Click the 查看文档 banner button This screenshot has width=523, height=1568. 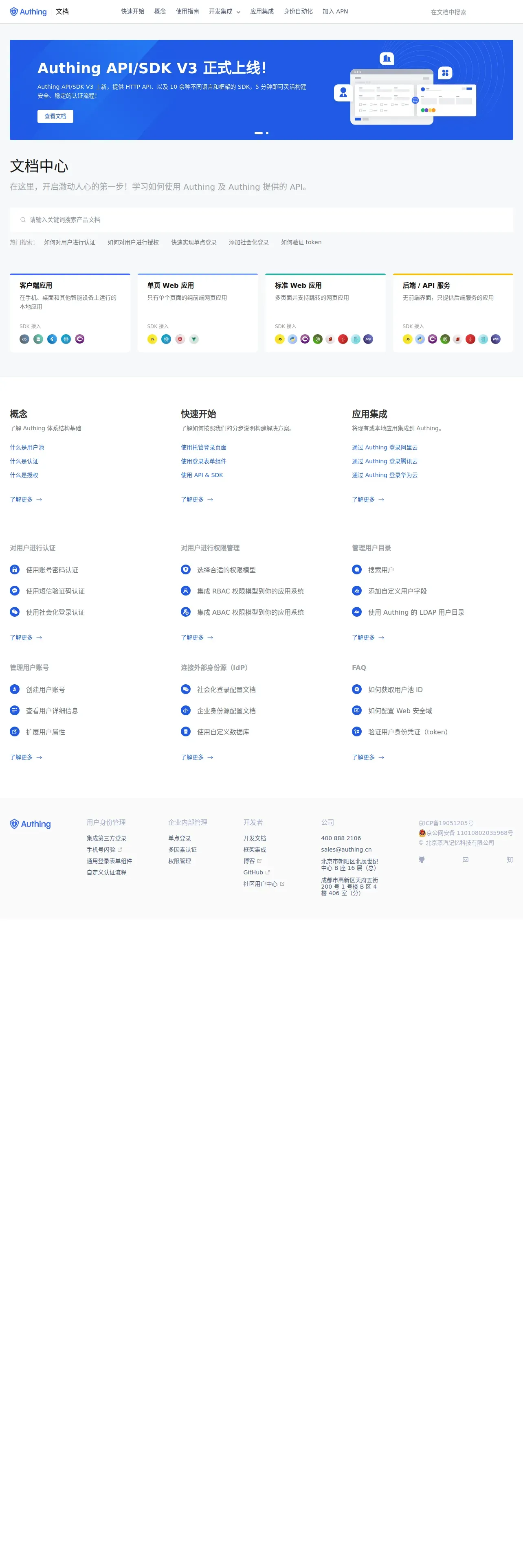pos(55,116)
